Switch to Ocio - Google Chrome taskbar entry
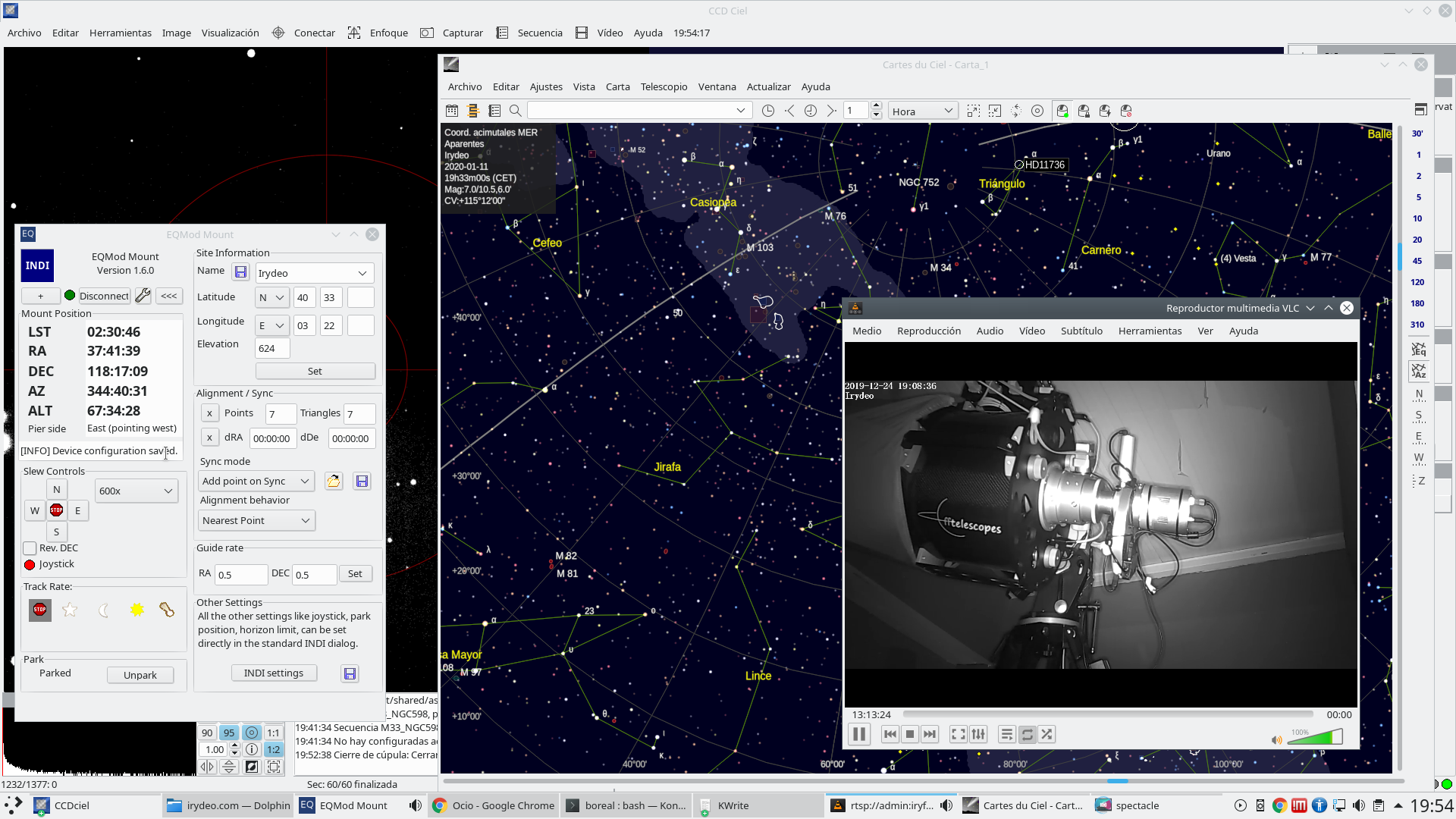Viewport: 1456px width, 819px height. [494, 805]
